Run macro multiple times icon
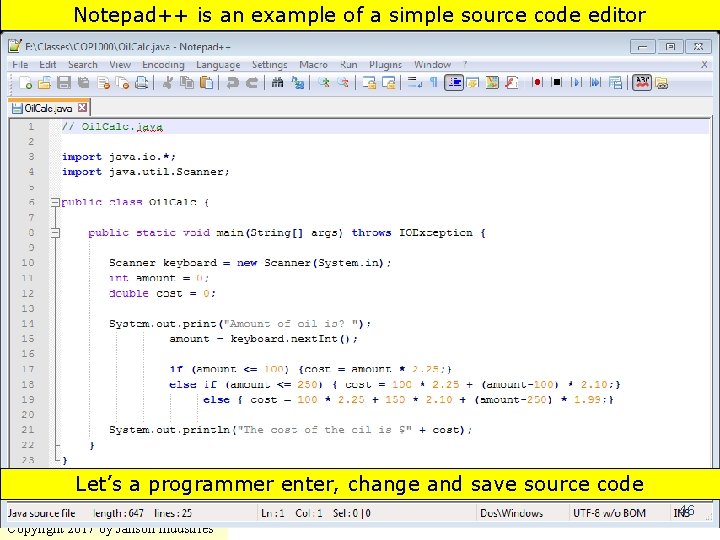Image resolution: width=720 pixels, height=540 pixels. (595, 83)
